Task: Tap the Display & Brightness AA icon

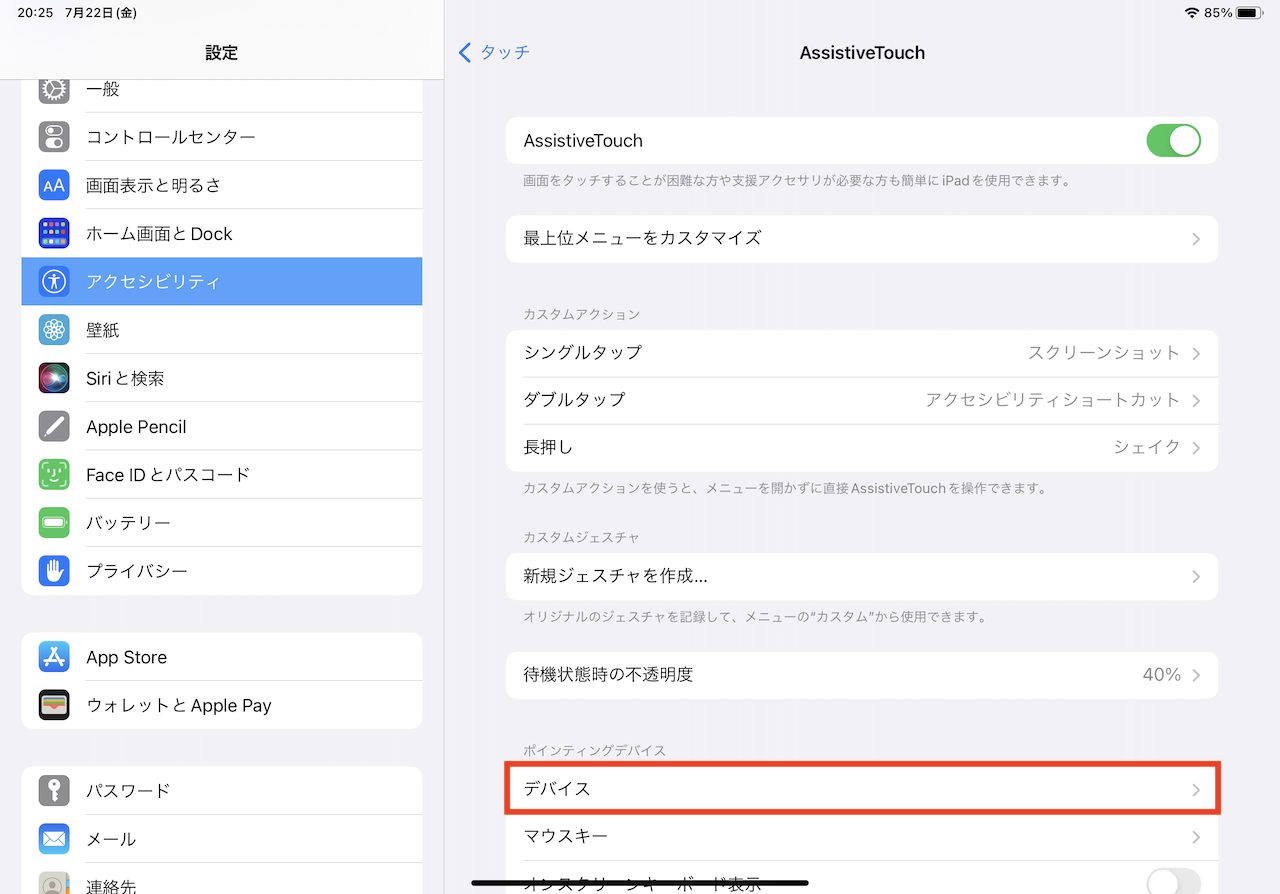Action: (54, 185)
